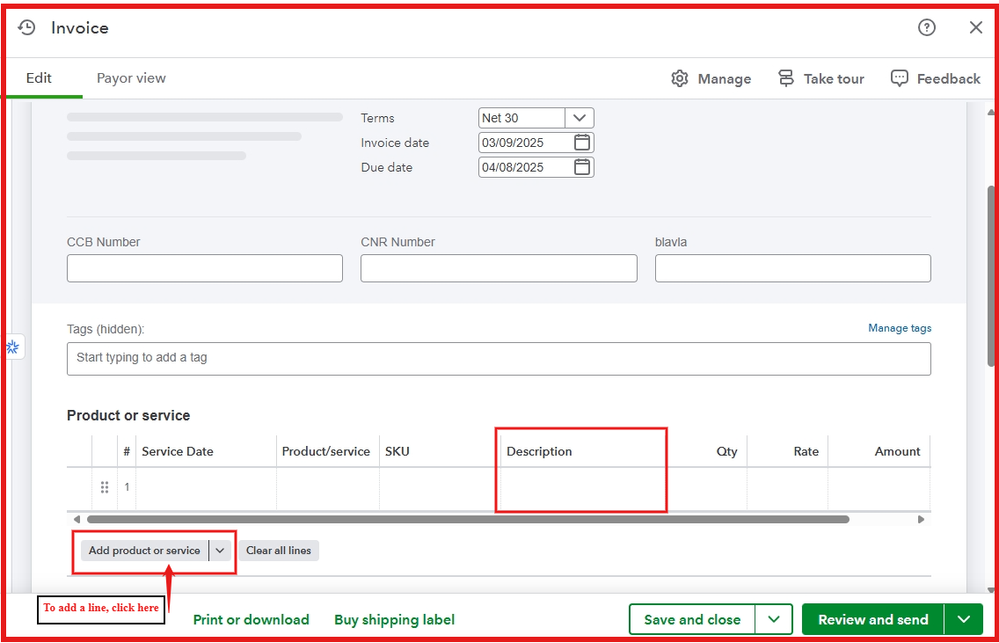Expand the Review and send options arrow
The image size is (999, 643).
(x=963, y=619)
